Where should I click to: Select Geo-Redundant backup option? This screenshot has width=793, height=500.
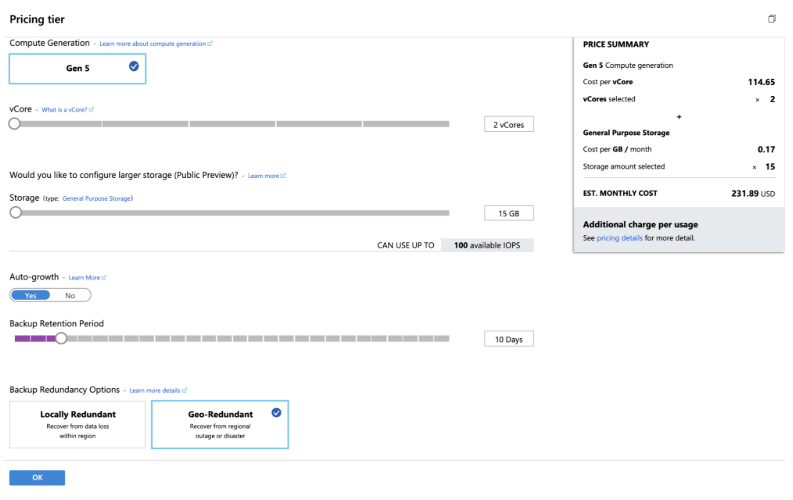coord(219,424)
